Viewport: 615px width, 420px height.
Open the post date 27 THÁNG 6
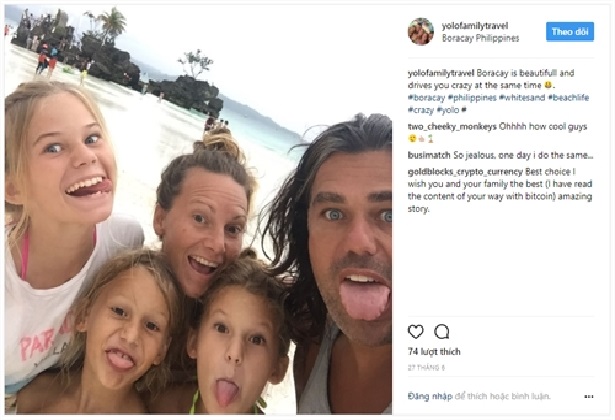tap(426, 368)
